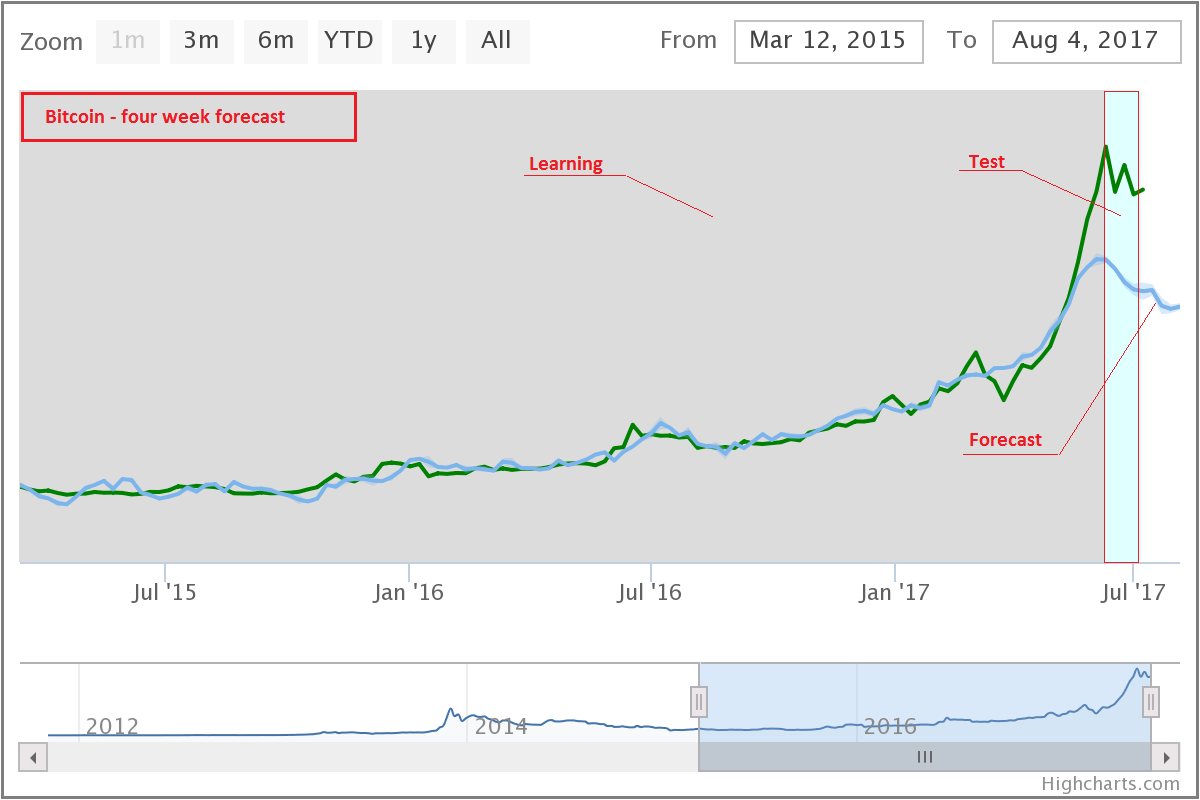Select the Learning annotation label
This screenshot has width=1200, height=800.
(565, 163)
